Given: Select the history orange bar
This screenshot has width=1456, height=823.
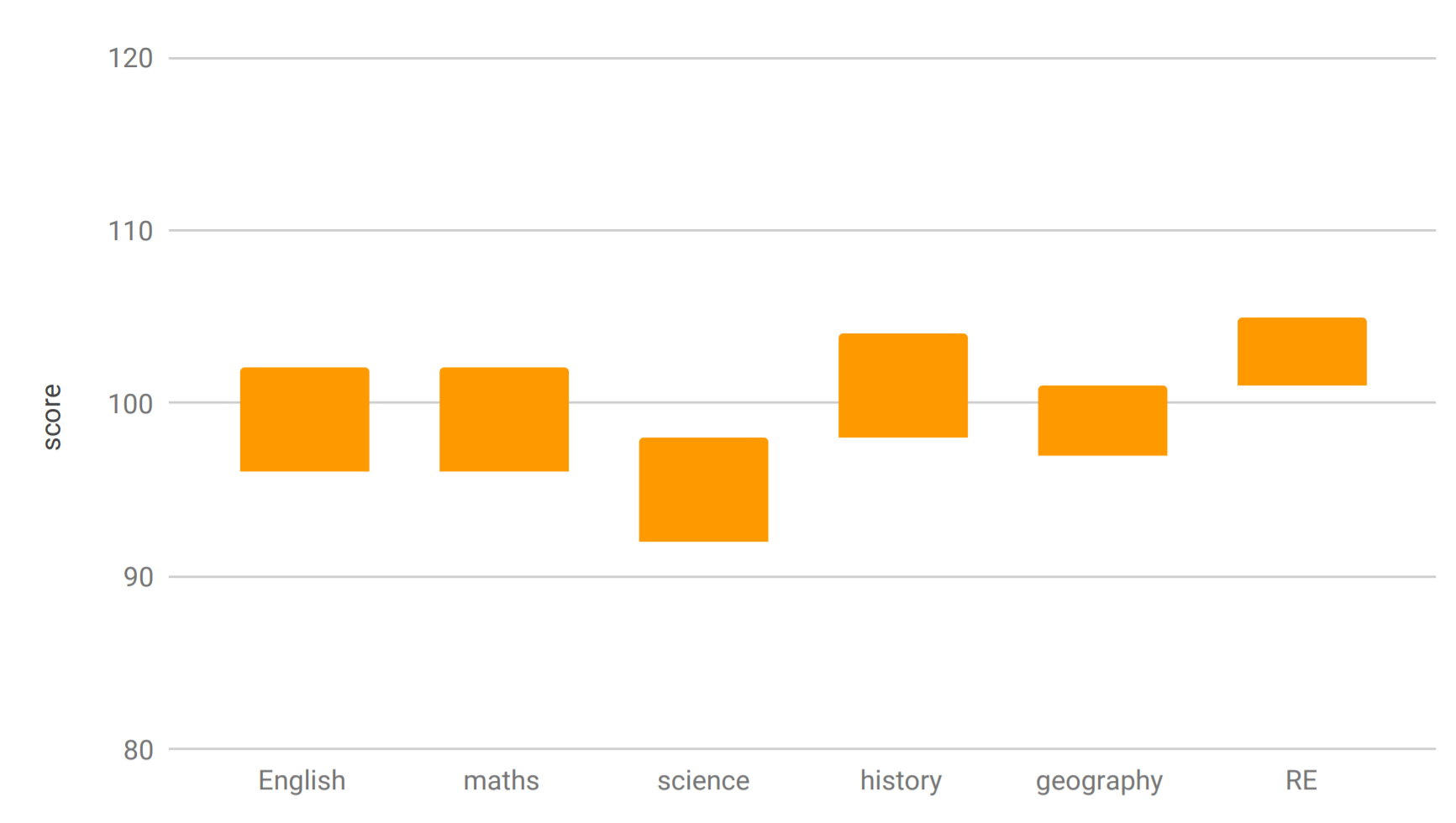Looking at the screenshot, I should (903, 385).
